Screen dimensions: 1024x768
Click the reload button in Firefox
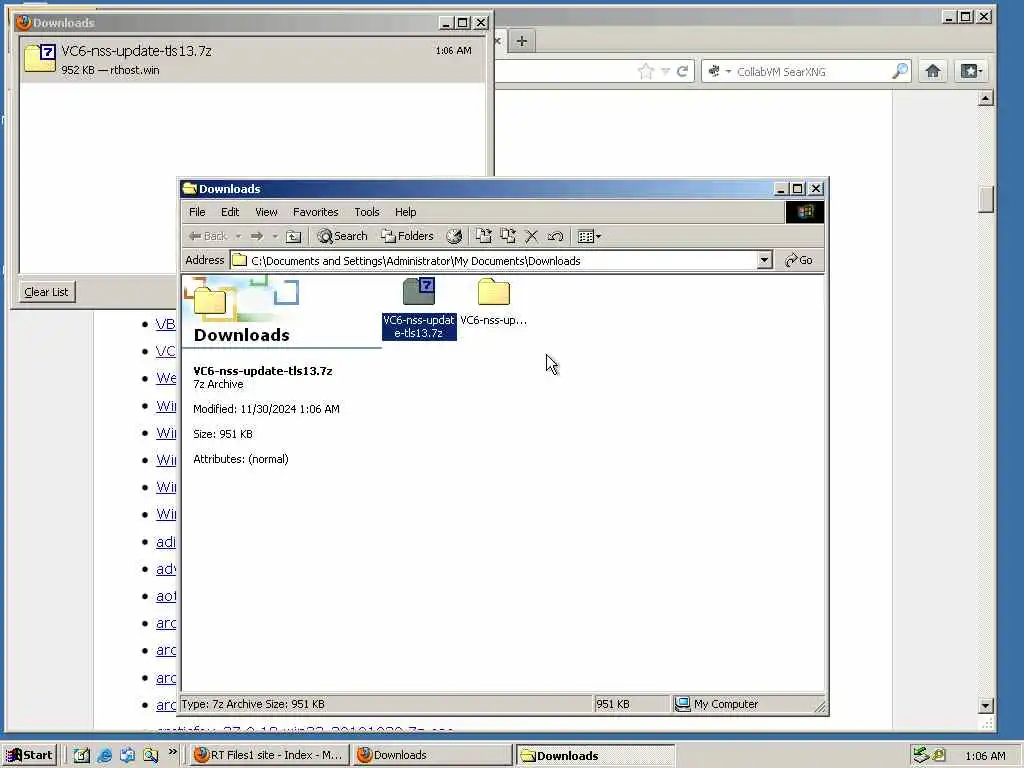tap(682, 71)
